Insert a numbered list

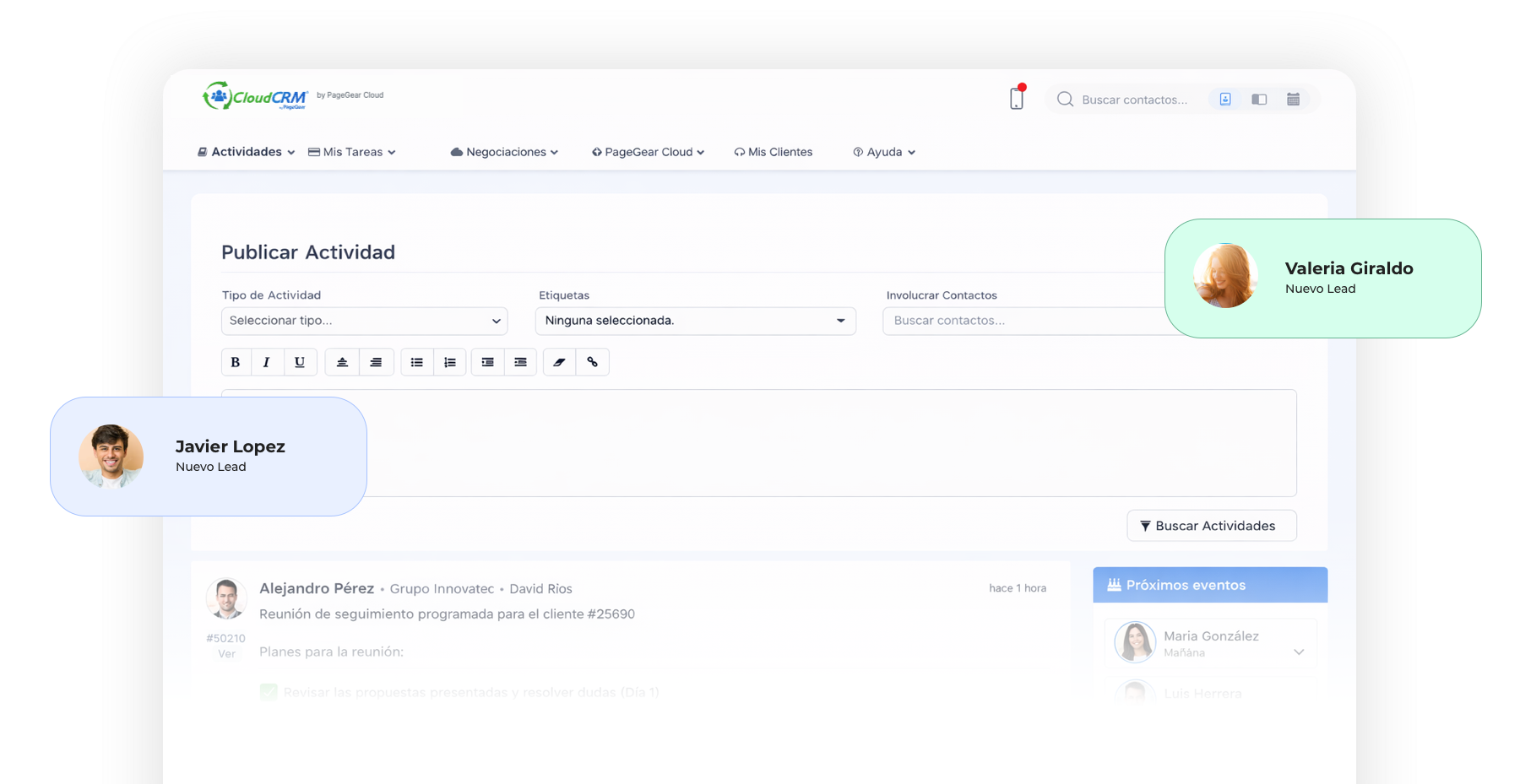[x=450, y=362]
